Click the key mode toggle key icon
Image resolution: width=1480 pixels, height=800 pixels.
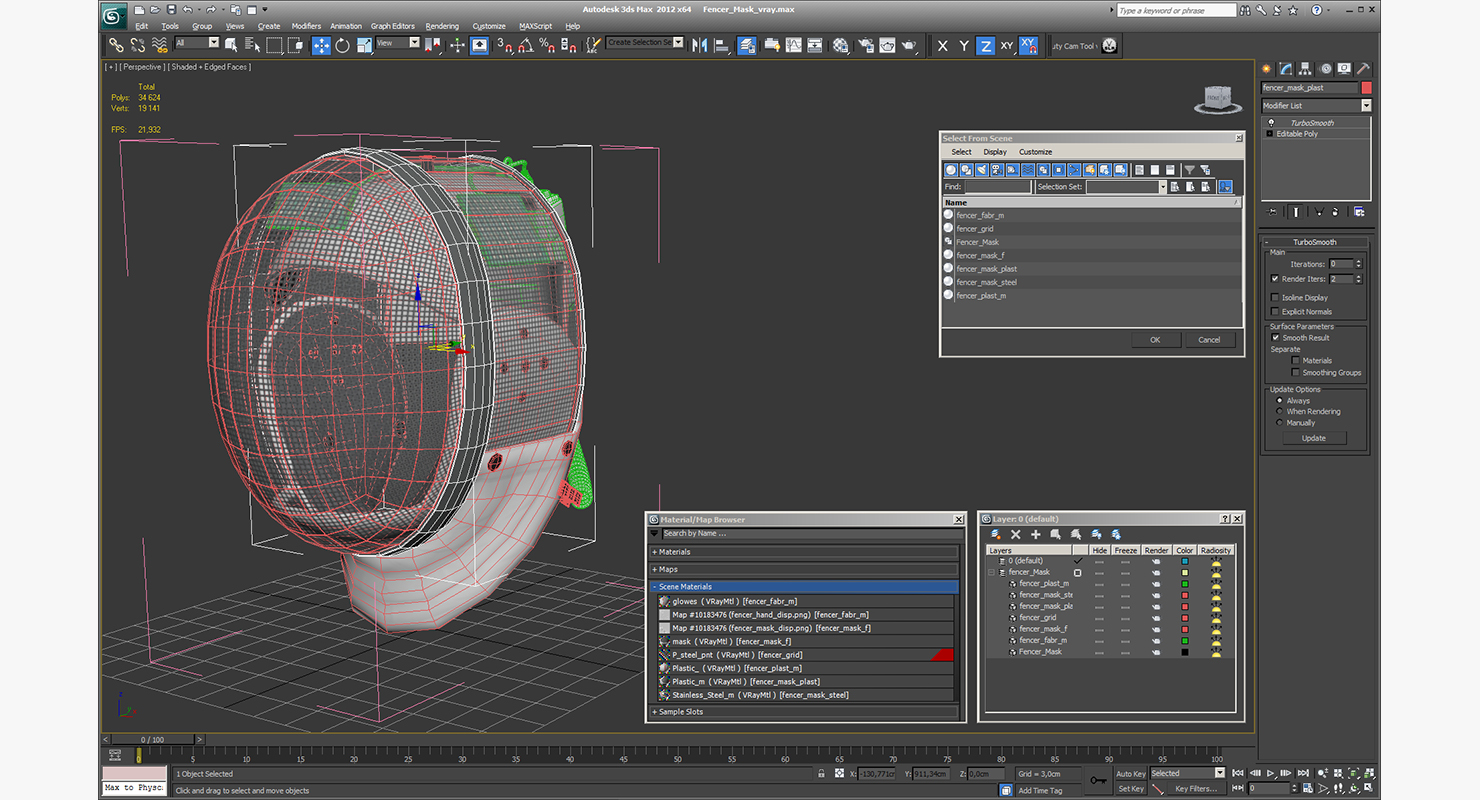pyautogui.click(x=1098, y=779)
